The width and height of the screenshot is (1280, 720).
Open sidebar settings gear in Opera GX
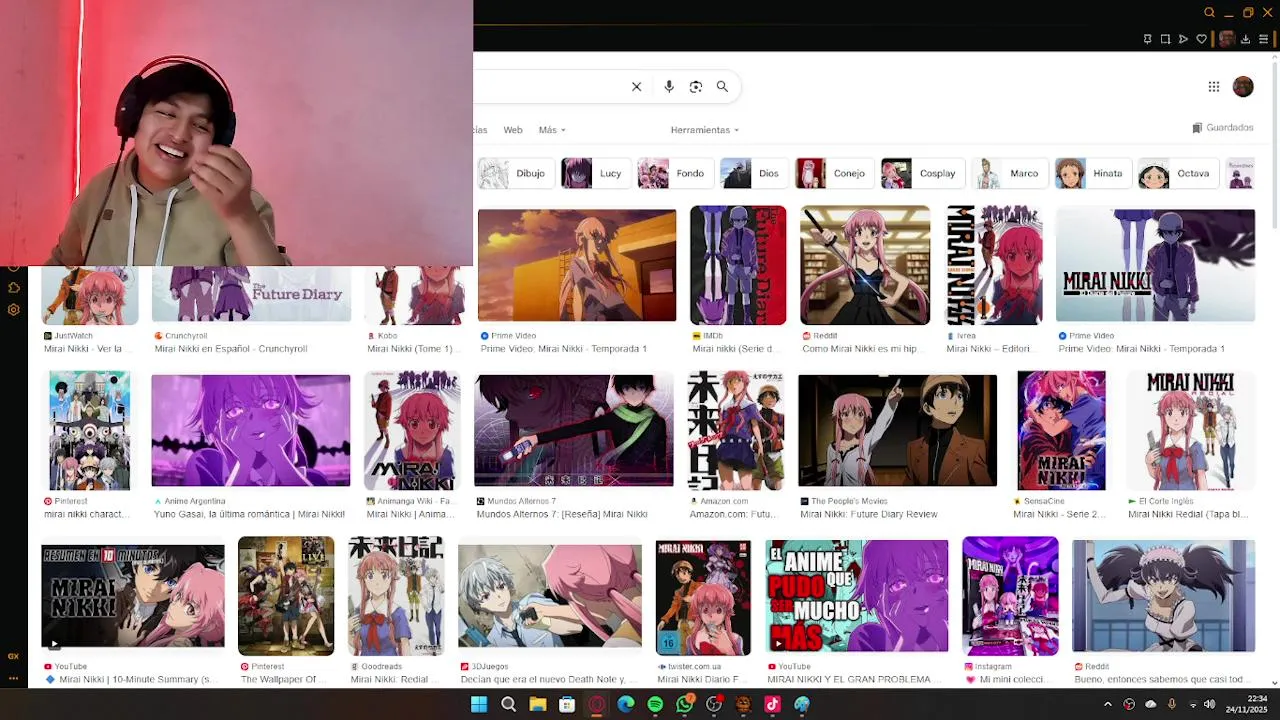(13, 310)
